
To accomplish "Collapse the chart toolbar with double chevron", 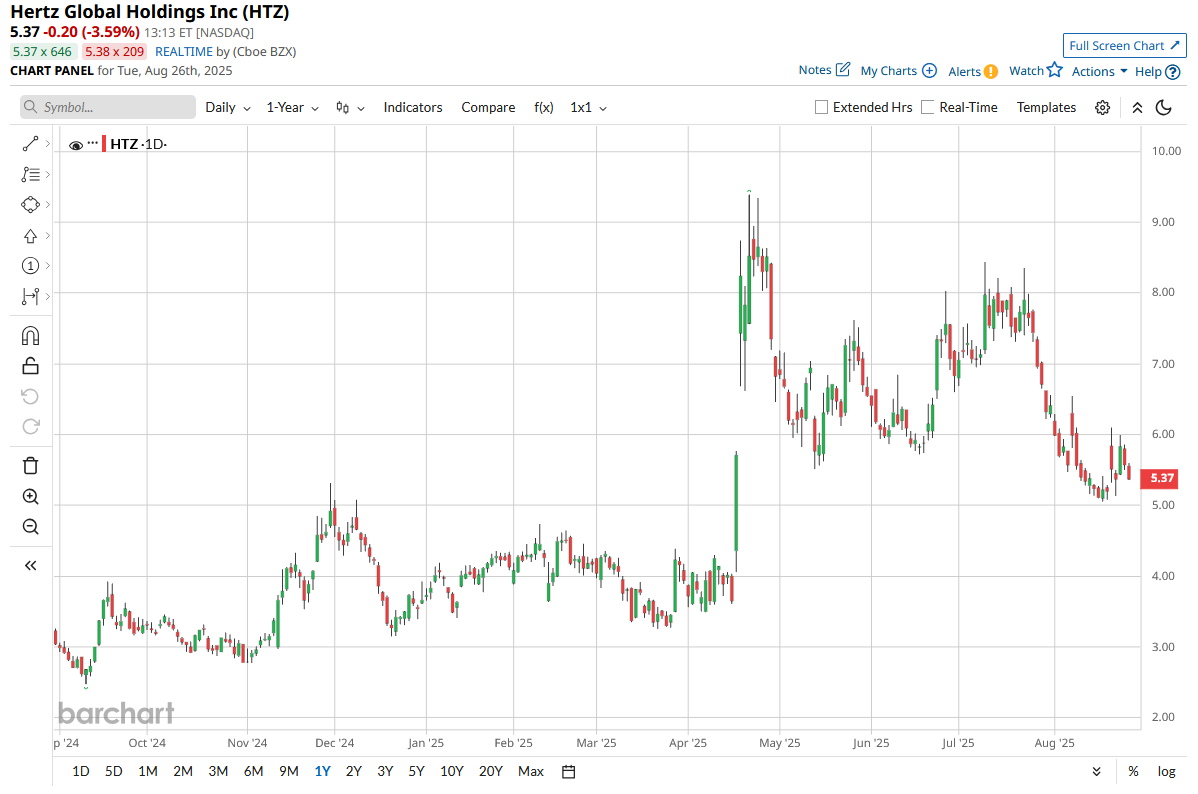I will coord(1138,108).
